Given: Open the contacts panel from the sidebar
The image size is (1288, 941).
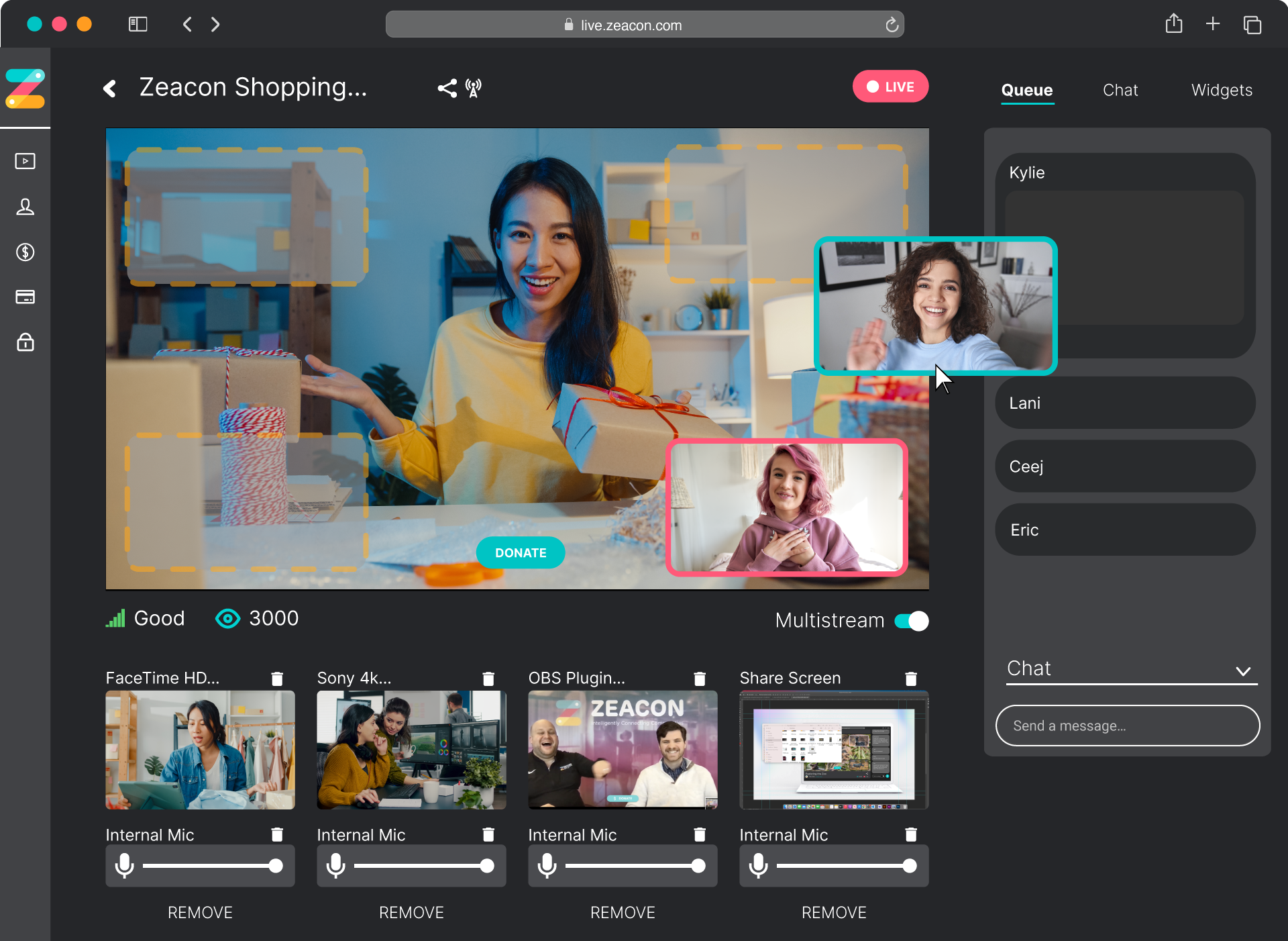Looking at the screenshot, I should click(25, 207).
